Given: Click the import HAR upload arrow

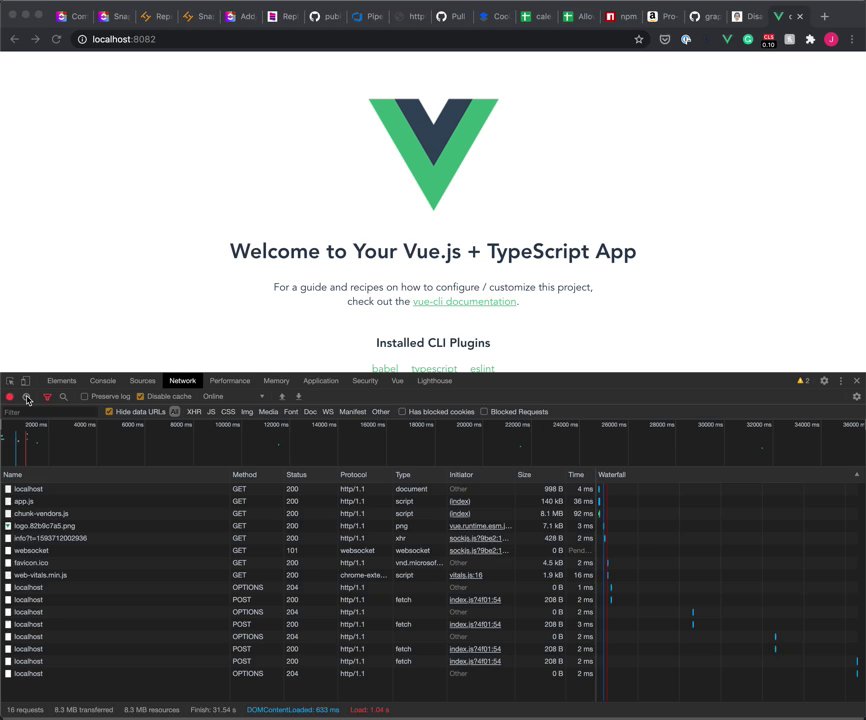Looking at the screenshot, I should [282, 396].
